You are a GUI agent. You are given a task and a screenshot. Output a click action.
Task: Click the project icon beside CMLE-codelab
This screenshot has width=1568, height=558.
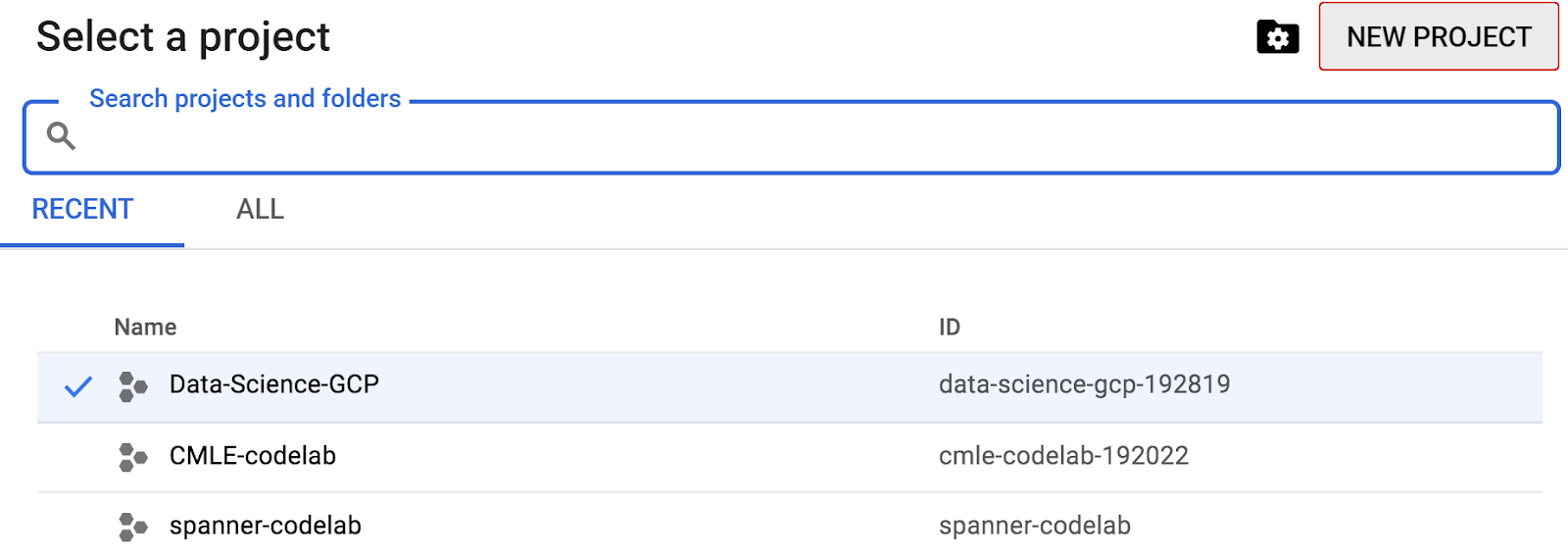[x=132, y=457]
